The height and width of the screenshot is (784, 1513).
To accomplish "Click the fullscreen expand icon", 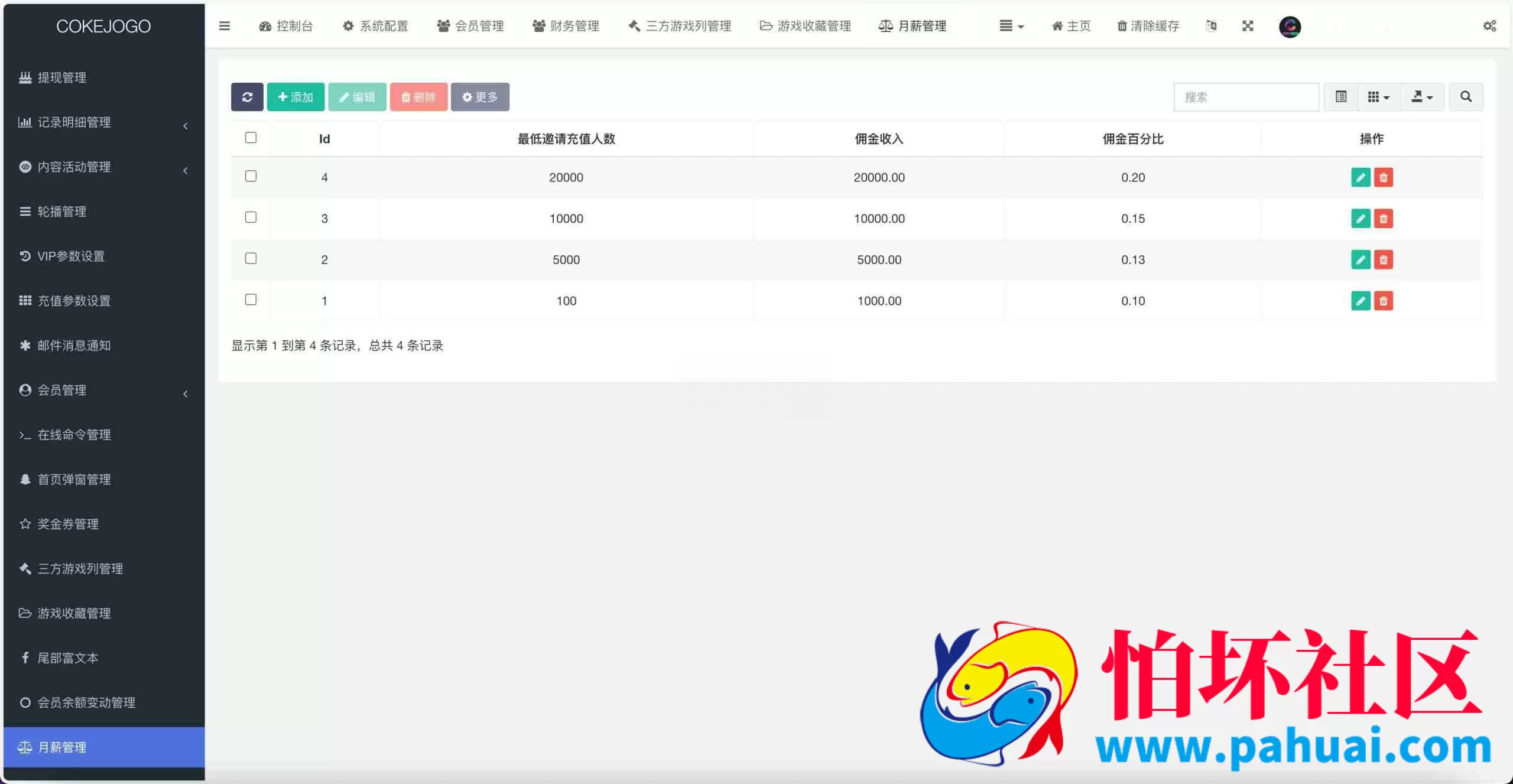I will click(1248, 26).
